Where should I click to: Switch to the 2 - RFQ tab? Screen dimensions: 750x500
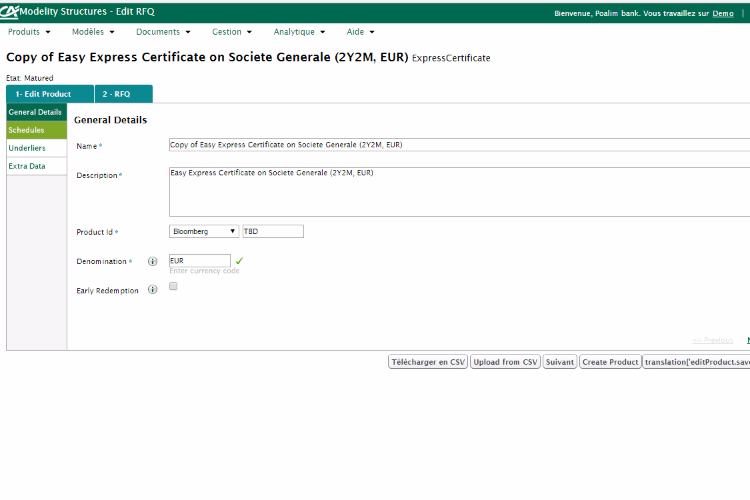124,94
